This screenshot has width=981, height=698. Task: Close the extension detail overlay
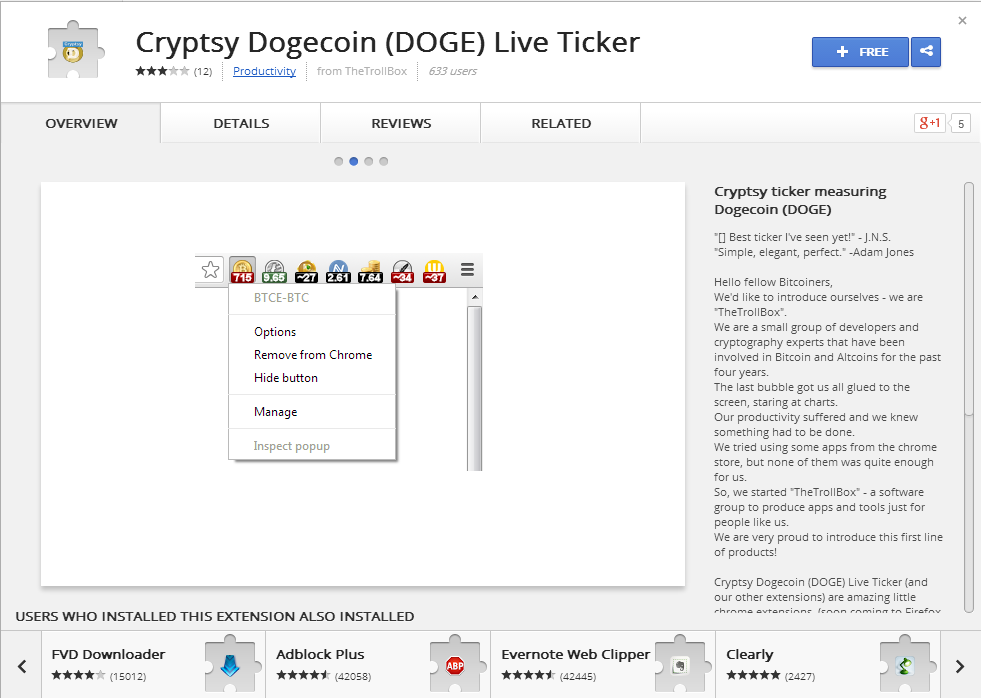962,21
